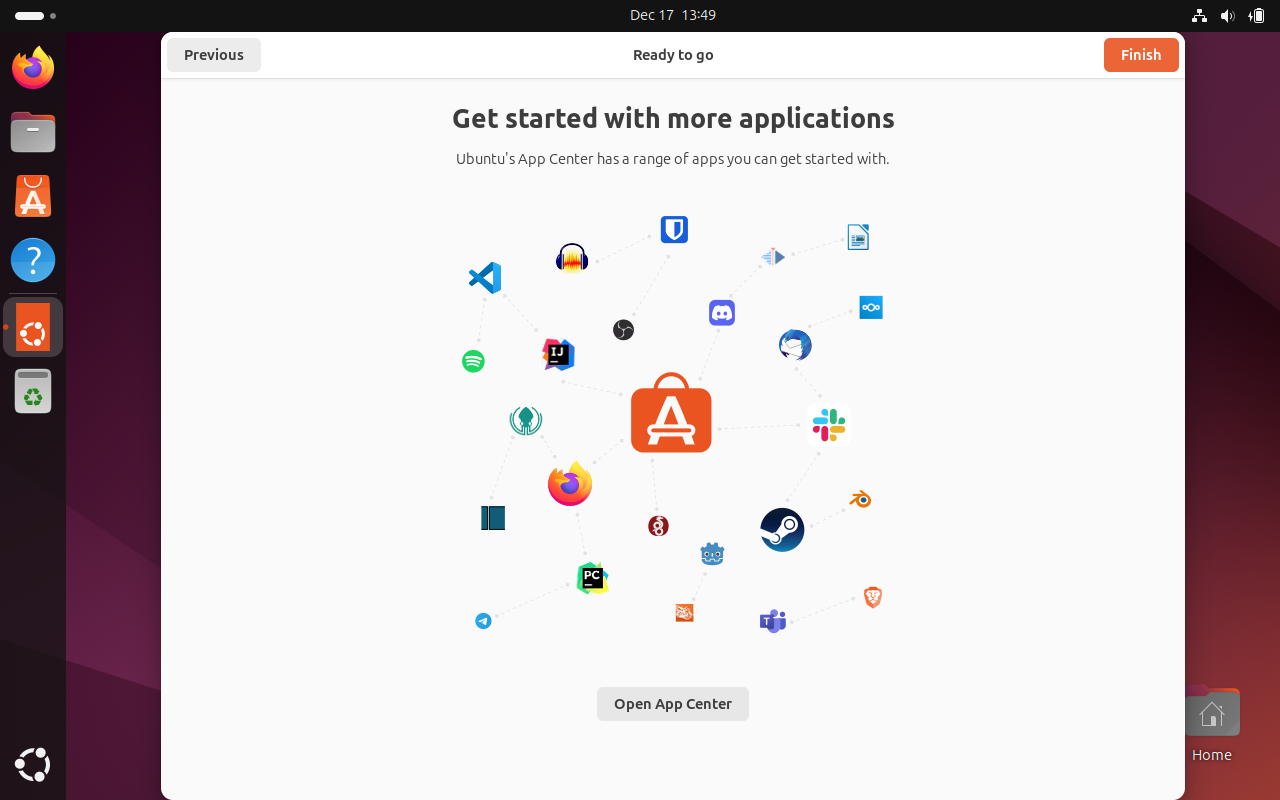Select the Microsoft Teams icon

[772, 620]
